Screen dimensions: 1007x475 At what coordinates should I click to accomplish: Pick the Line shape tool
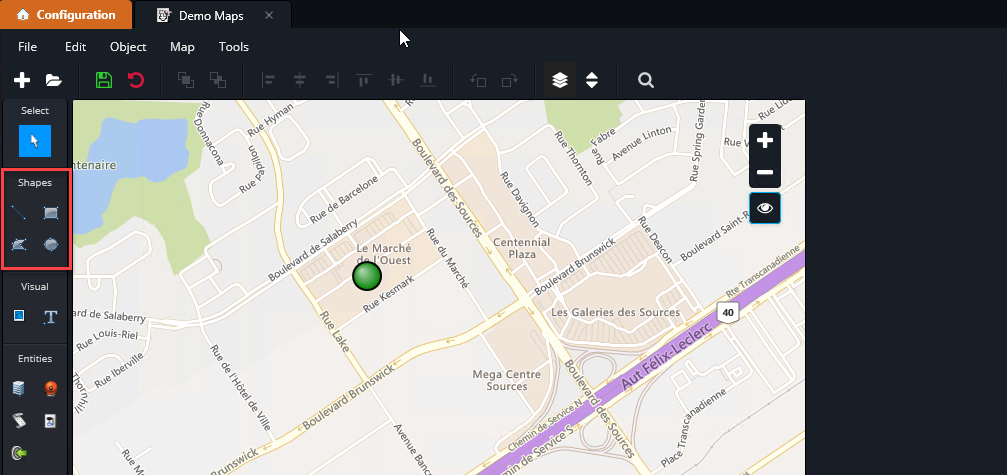click(x=19, y=212)
